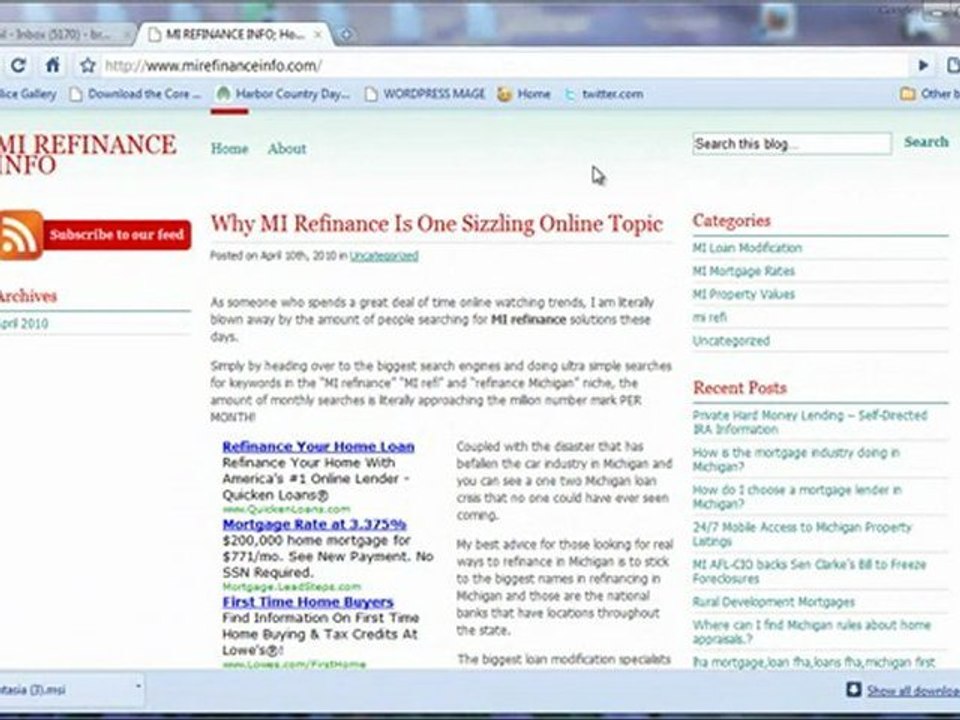Open How do I choose a mortgage lender post
Image resolution: width=960 pixels, height=720 pixels.
pyautogui.click(x=797, y=497)
